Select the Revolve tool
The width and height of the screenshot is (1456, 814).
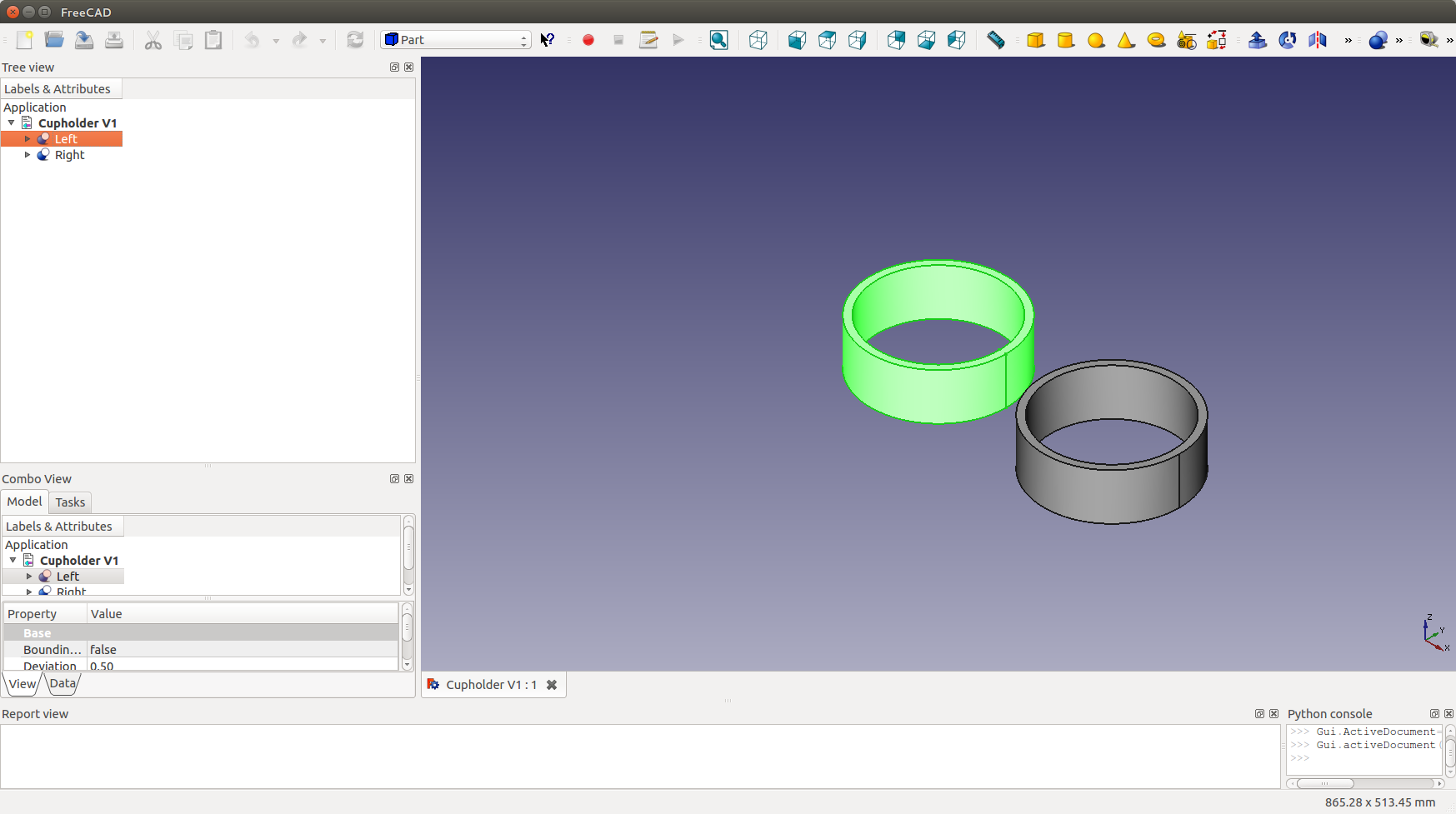click(1287, 40)
